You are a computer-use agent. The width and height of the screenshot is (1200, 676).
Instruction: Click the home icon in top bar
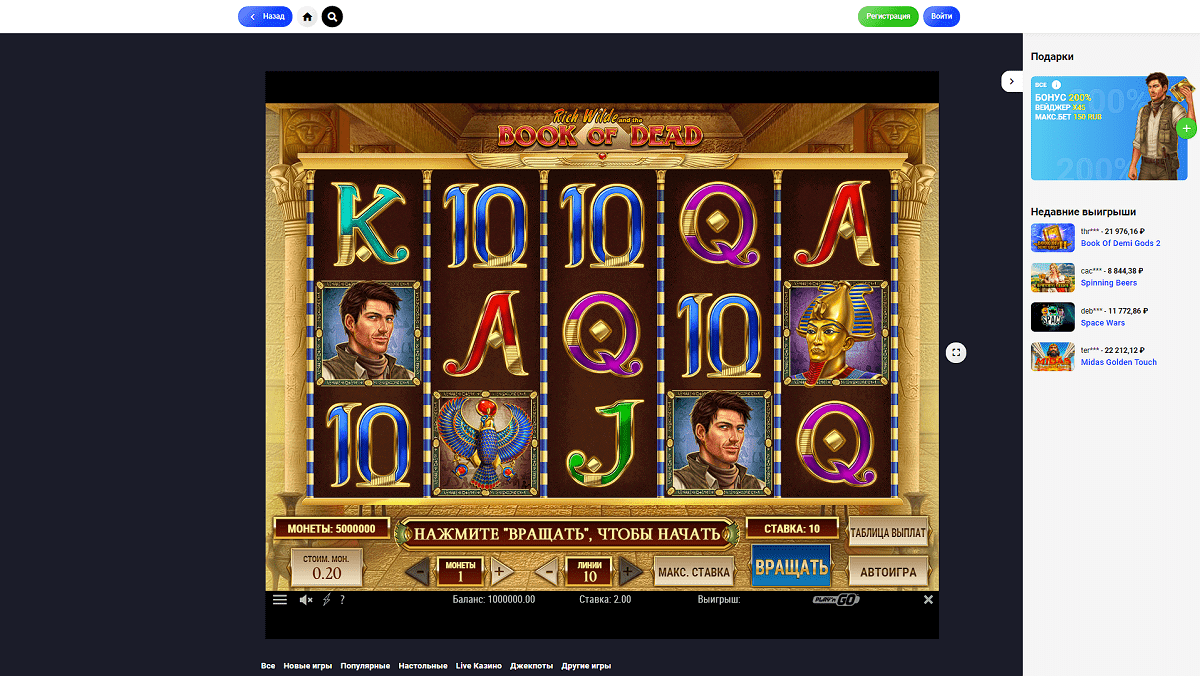click(x=307, y=17)
